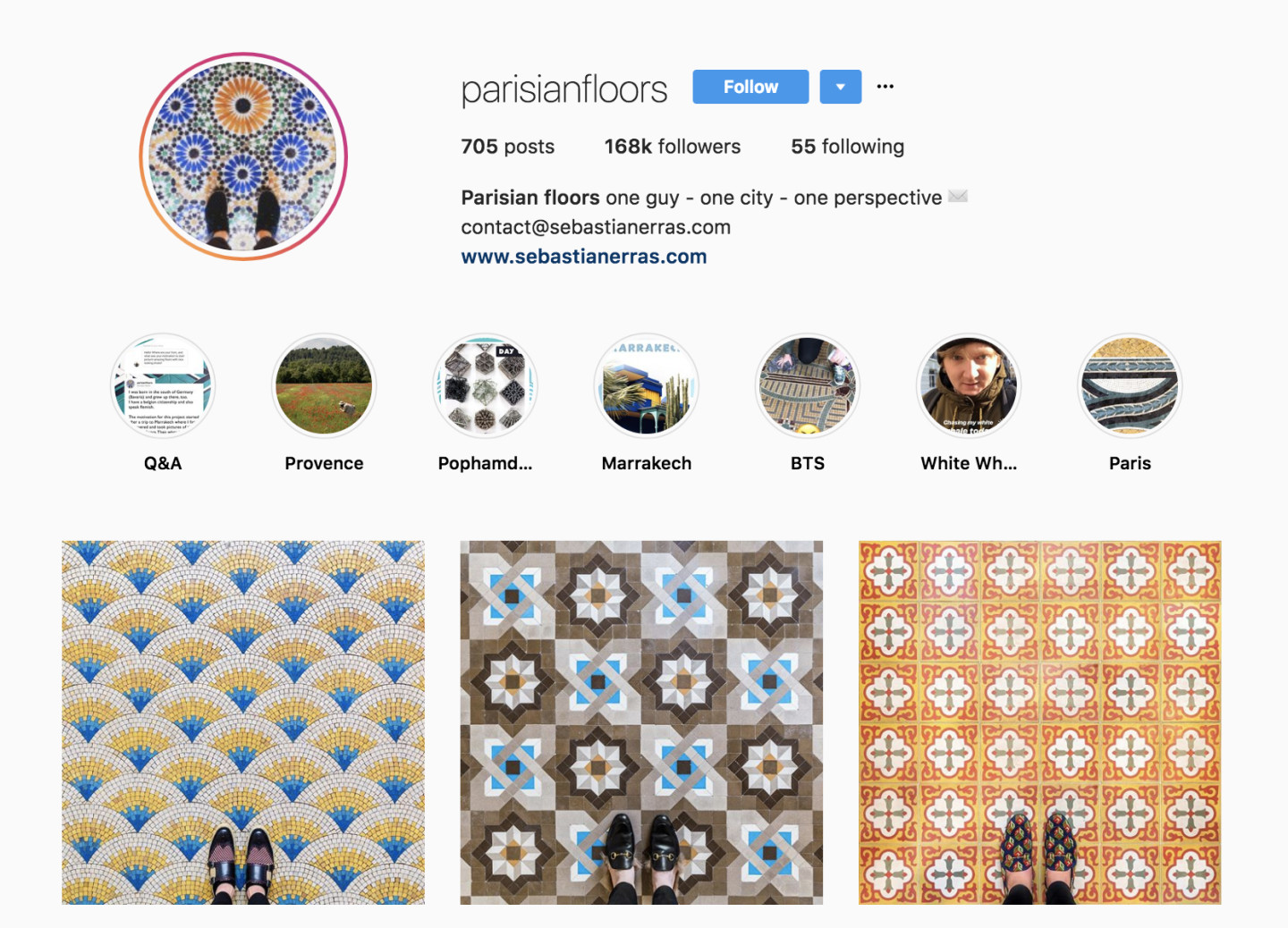
Task: Click the 705 posts count
Action: point(507,147)
